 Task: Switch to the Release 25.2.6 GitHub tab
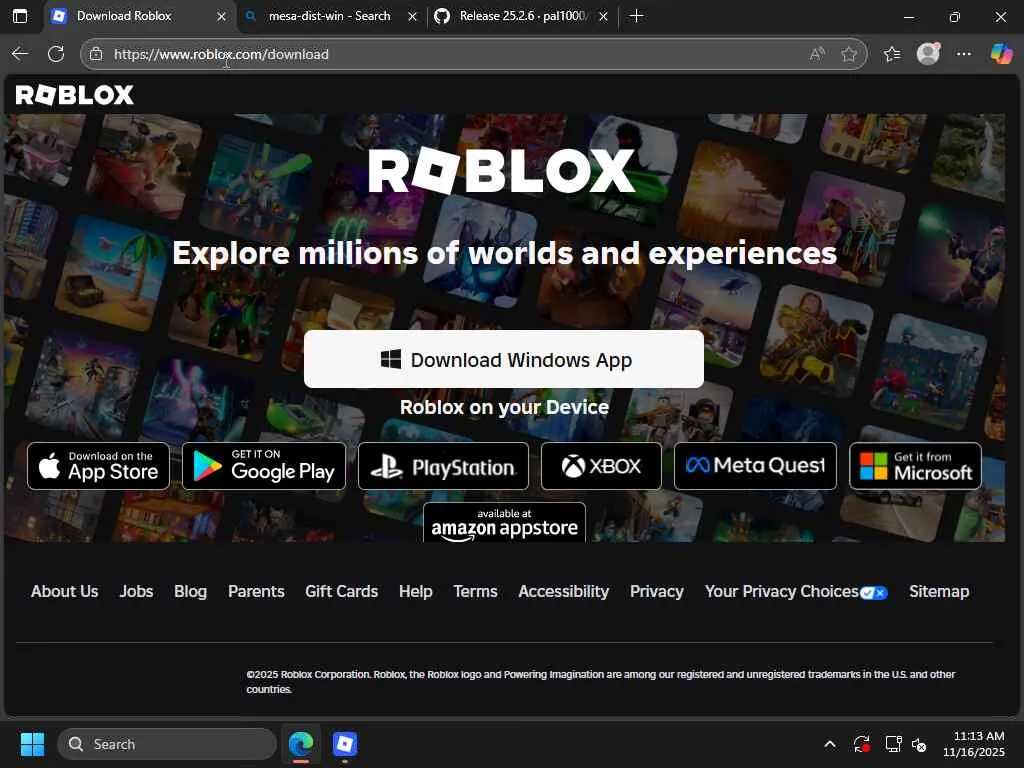tap(521, 16)
